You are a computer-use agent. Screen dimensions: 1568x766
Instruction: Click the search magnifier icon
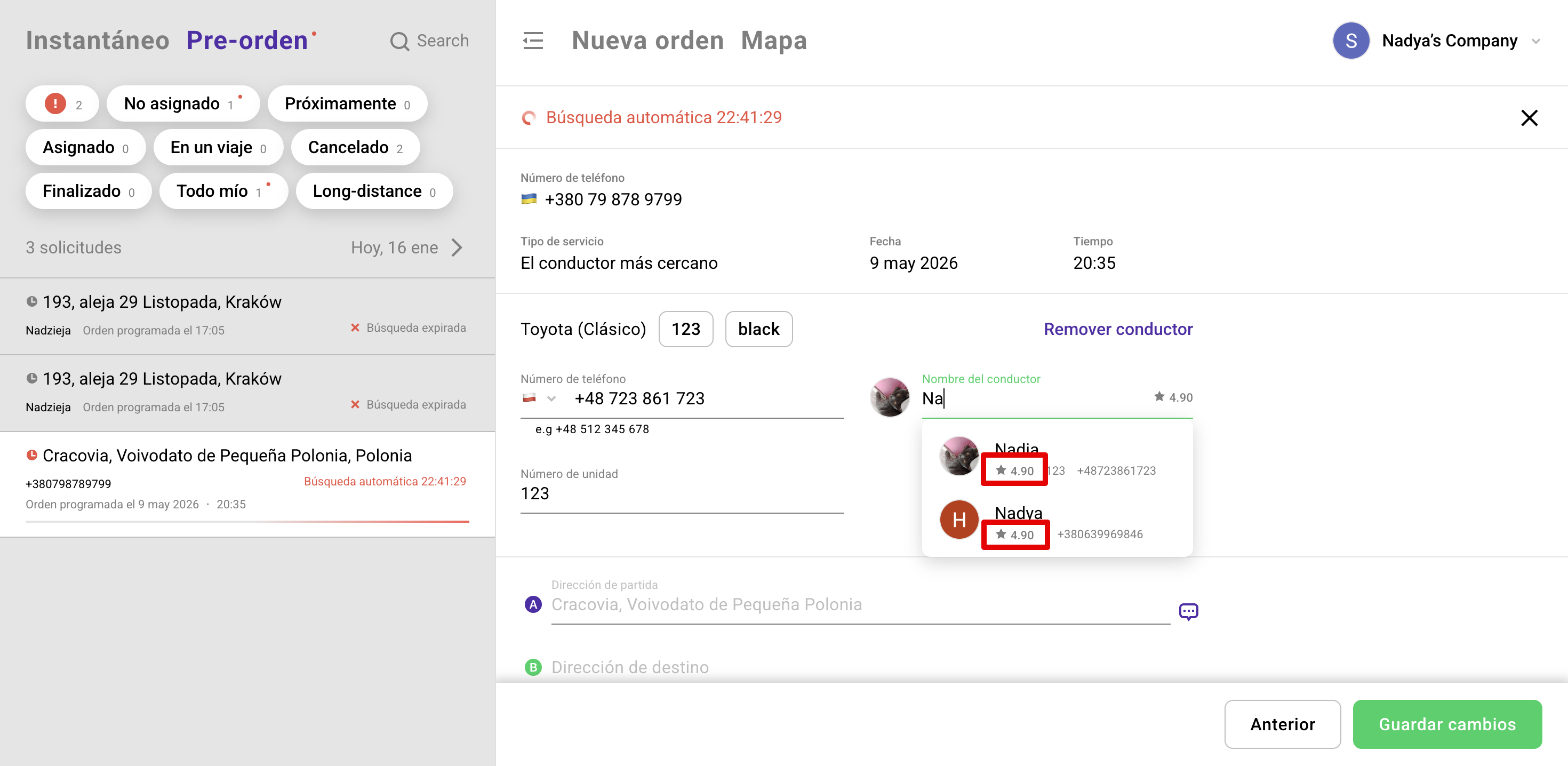pos(399,42)
